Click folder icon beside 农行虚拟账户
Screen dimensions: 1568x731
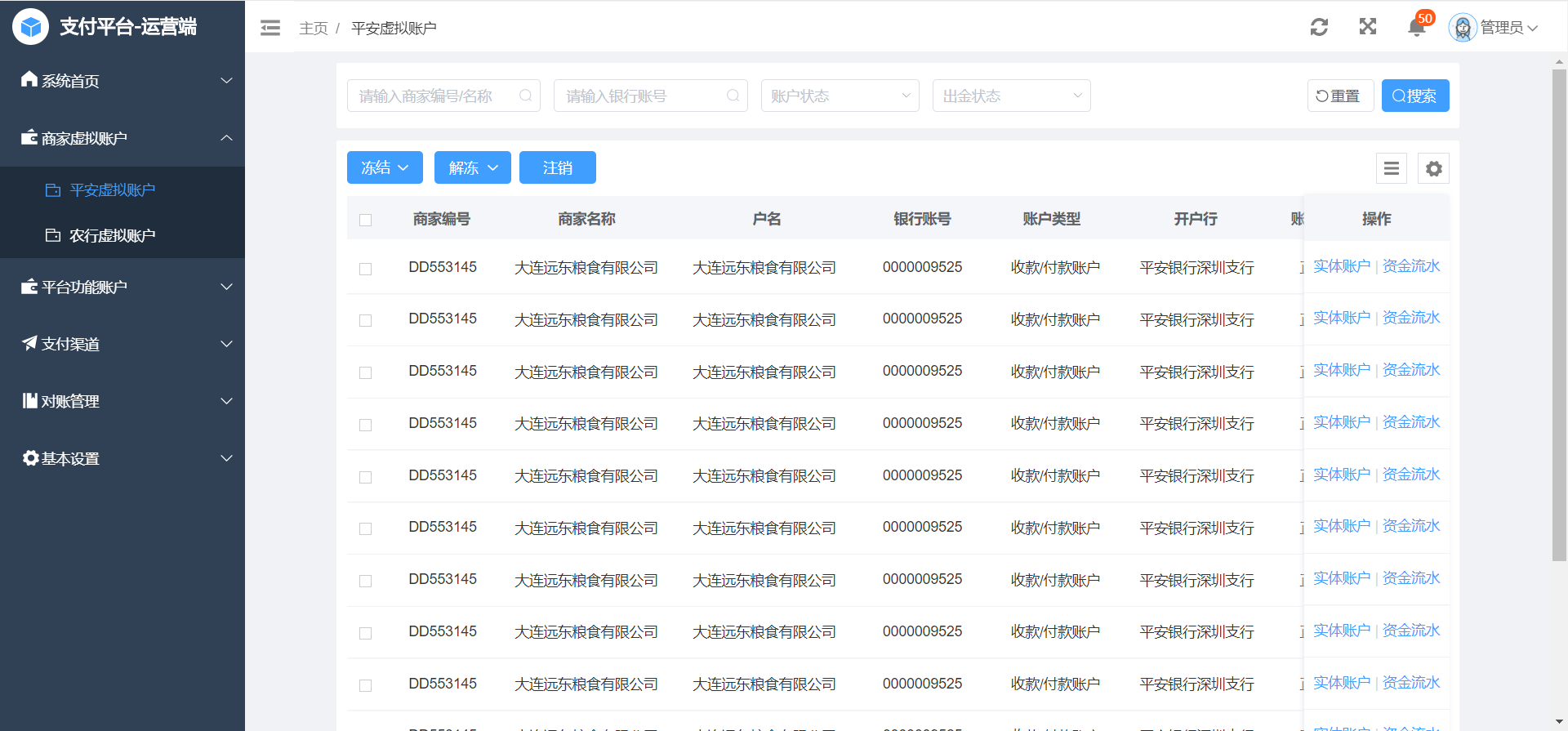pyautogui.click(x=53, y=235)
